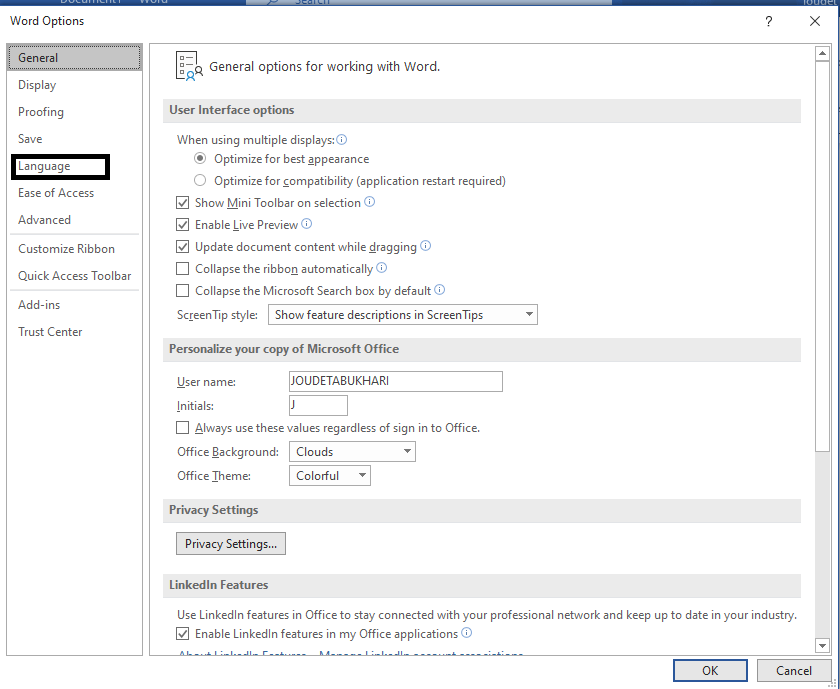Viewport: 840px width, 689px height.
Task: Click the help question mark icon
Action: pyautogui.click(x=768, y=21)
